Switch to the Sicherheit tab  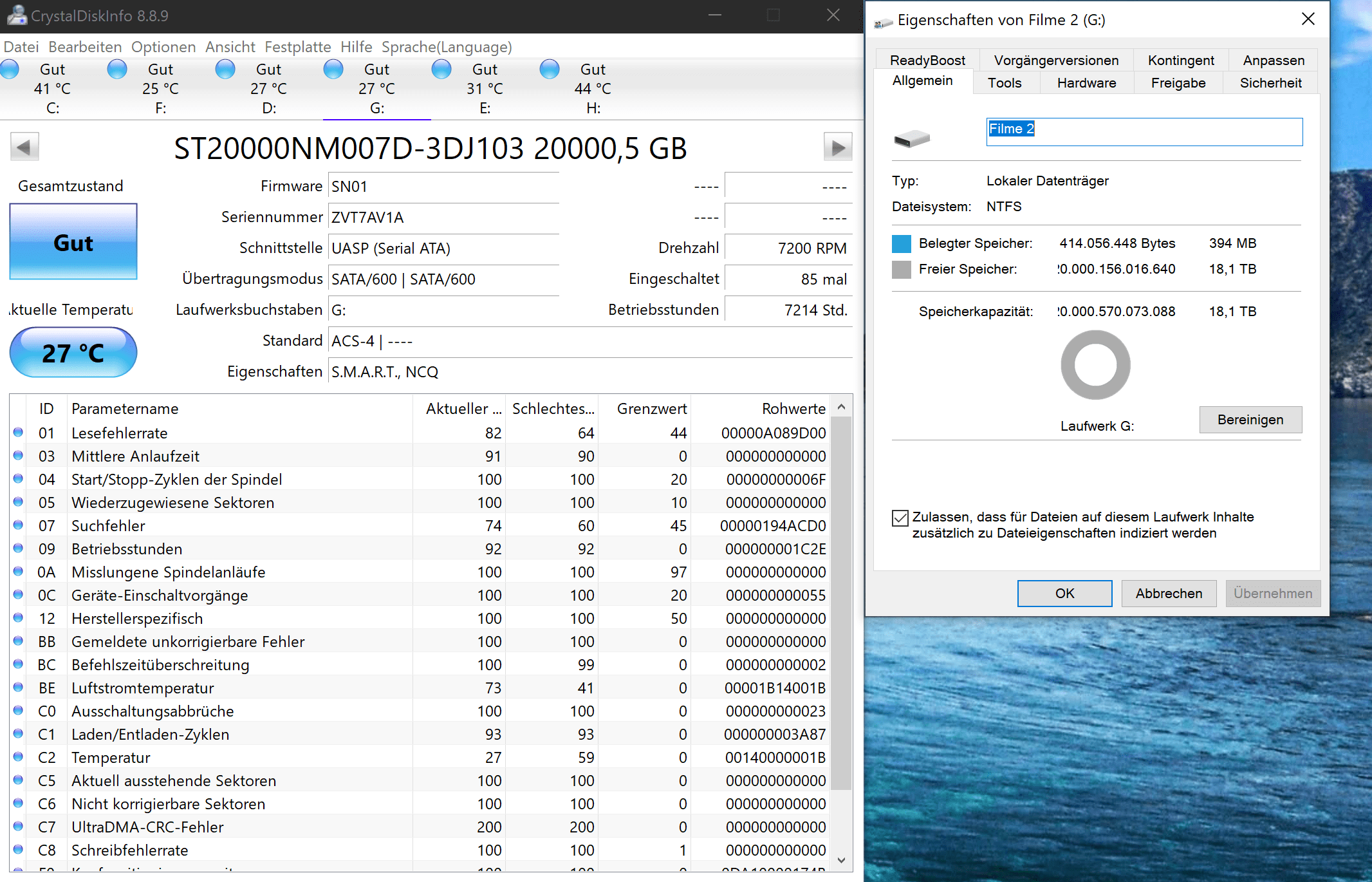pyautogui.click(x=1271, y=83)
